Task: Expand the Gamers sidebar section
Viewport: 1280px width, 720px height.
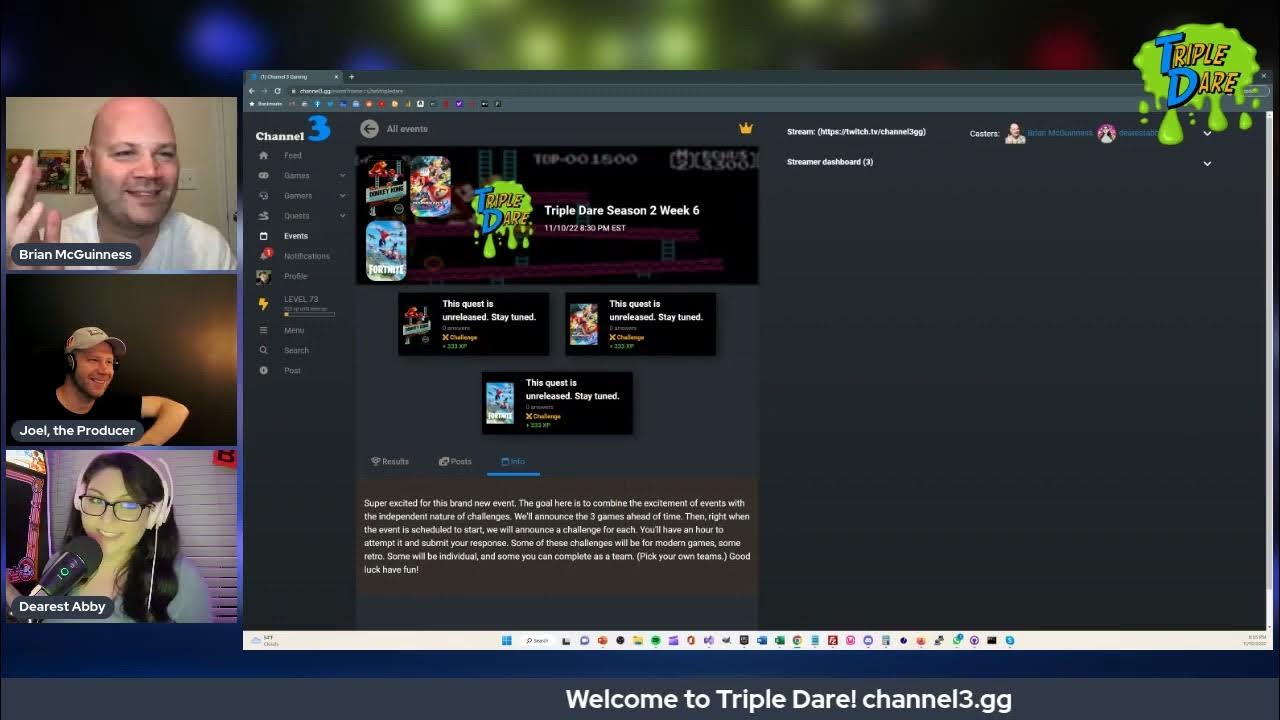Action: pyautogui.click(x=342, y=196)
